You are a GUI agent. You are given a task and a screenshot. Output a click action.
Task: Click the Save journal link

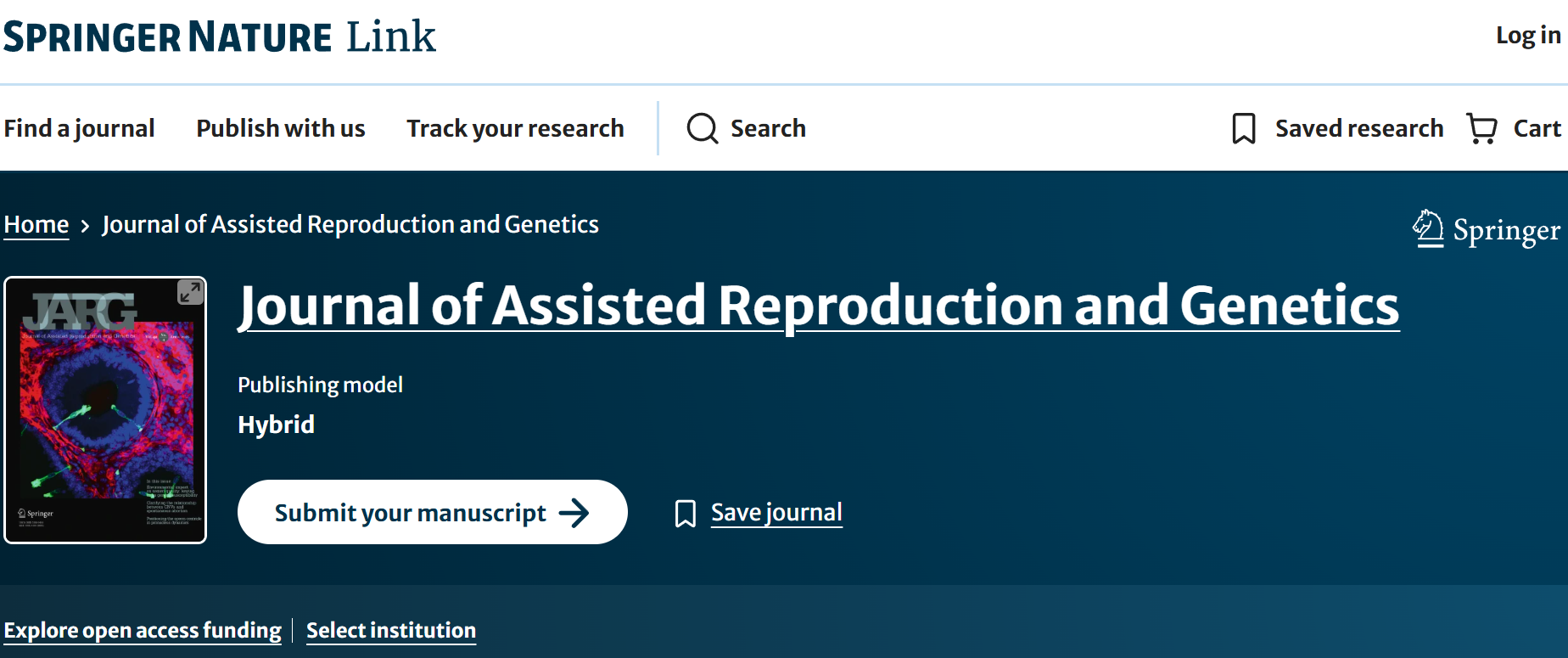point(776,513)
